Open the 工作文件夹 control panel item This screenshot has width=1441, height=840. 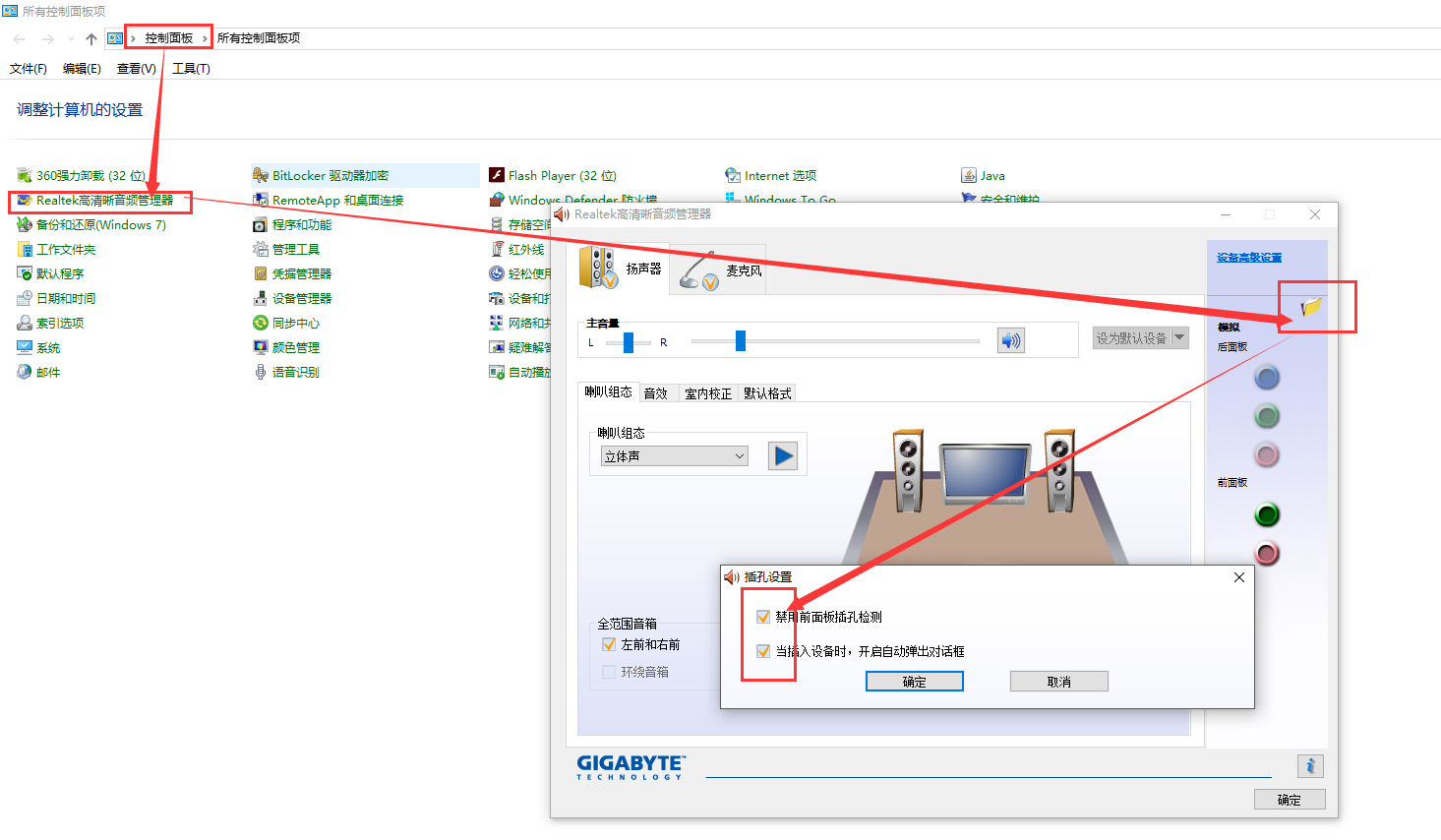point(56,250)
